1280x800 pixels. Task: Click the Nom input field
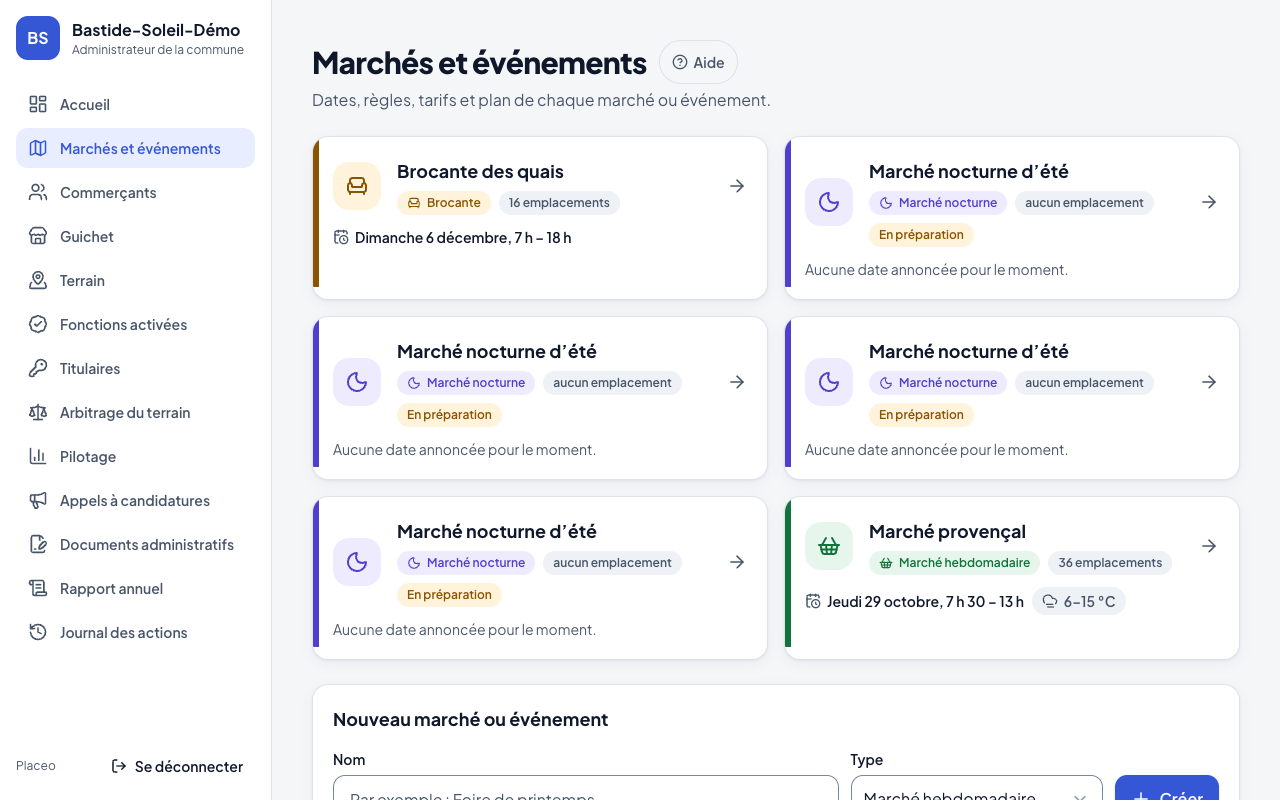tap(586, 788)
